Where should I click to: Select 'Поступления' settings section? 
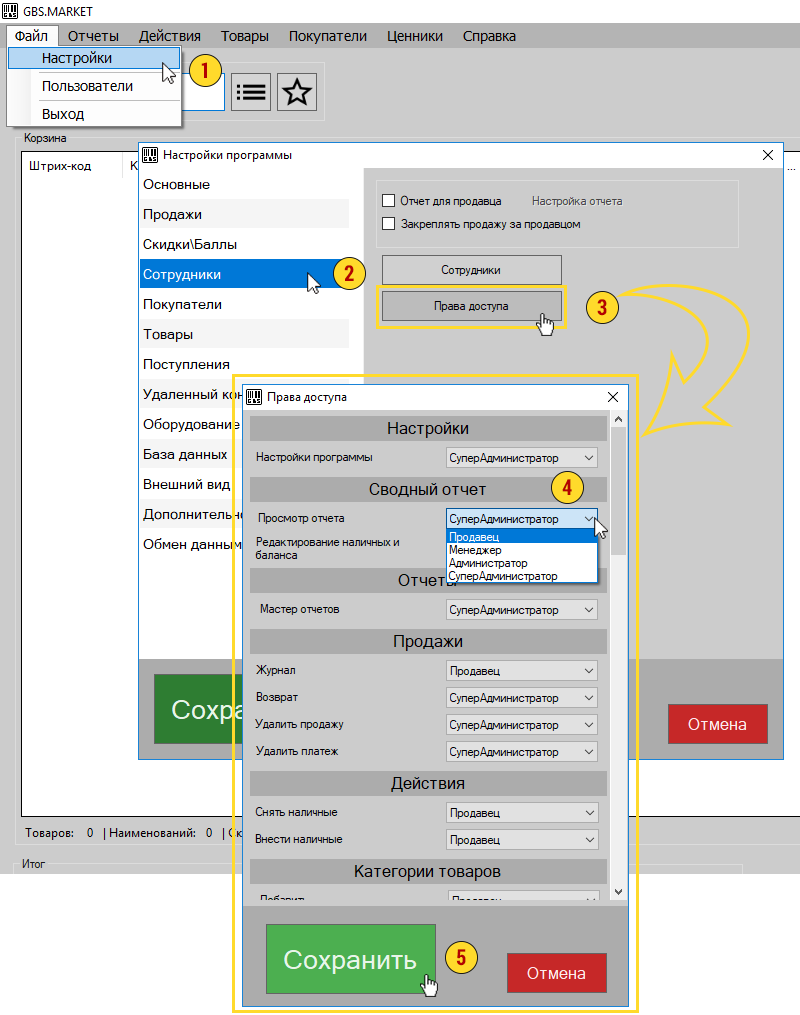[x=245, y=364]
